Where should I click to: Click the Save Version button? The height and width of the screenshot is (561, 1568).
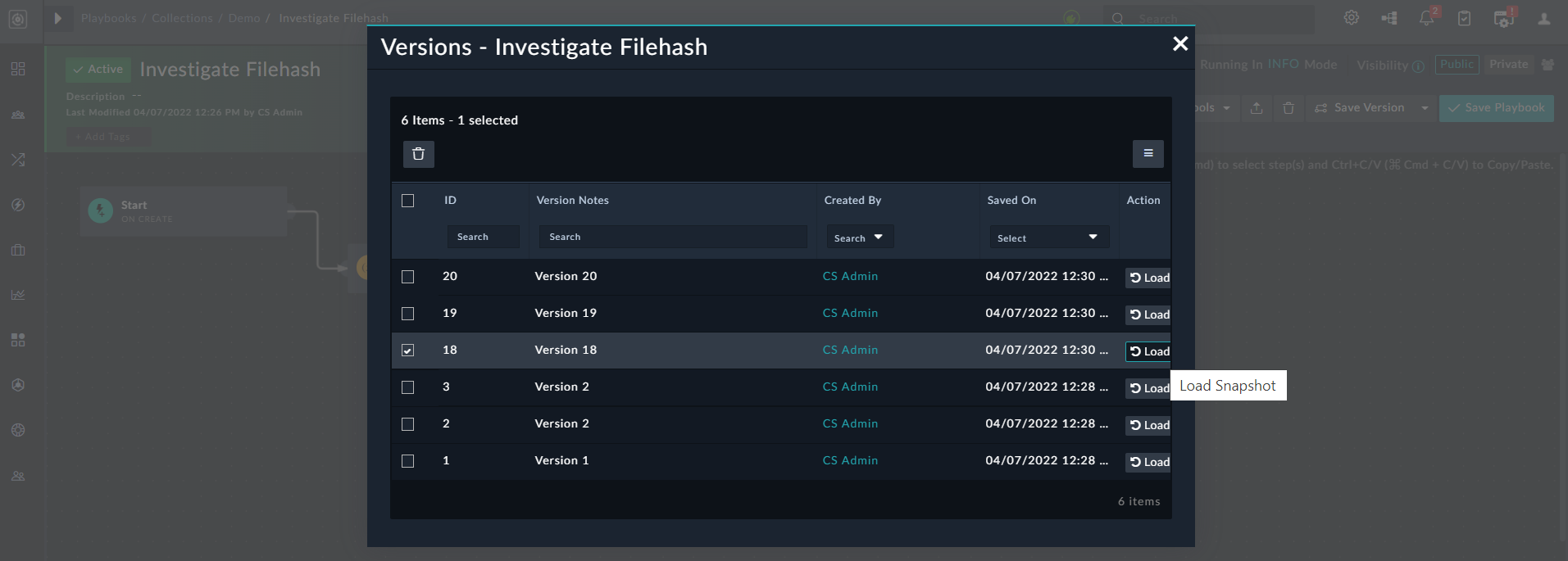coord(1360,107)
